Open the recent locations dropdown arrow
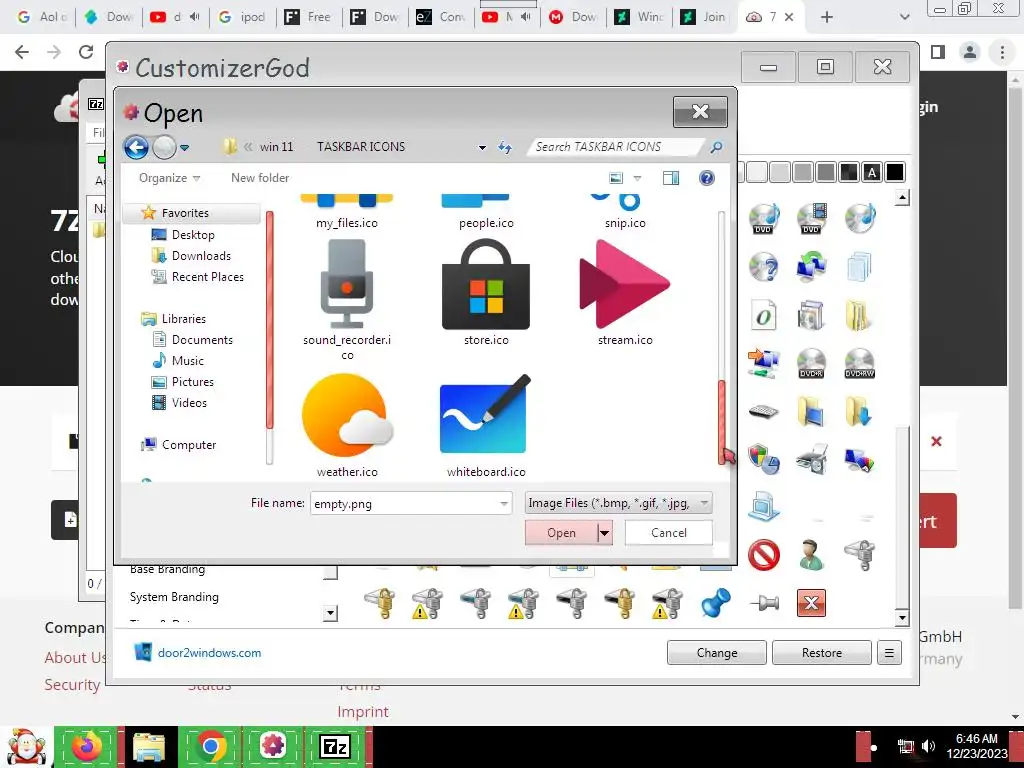Screen dimensions: 1024x768 tap(185, 148)
